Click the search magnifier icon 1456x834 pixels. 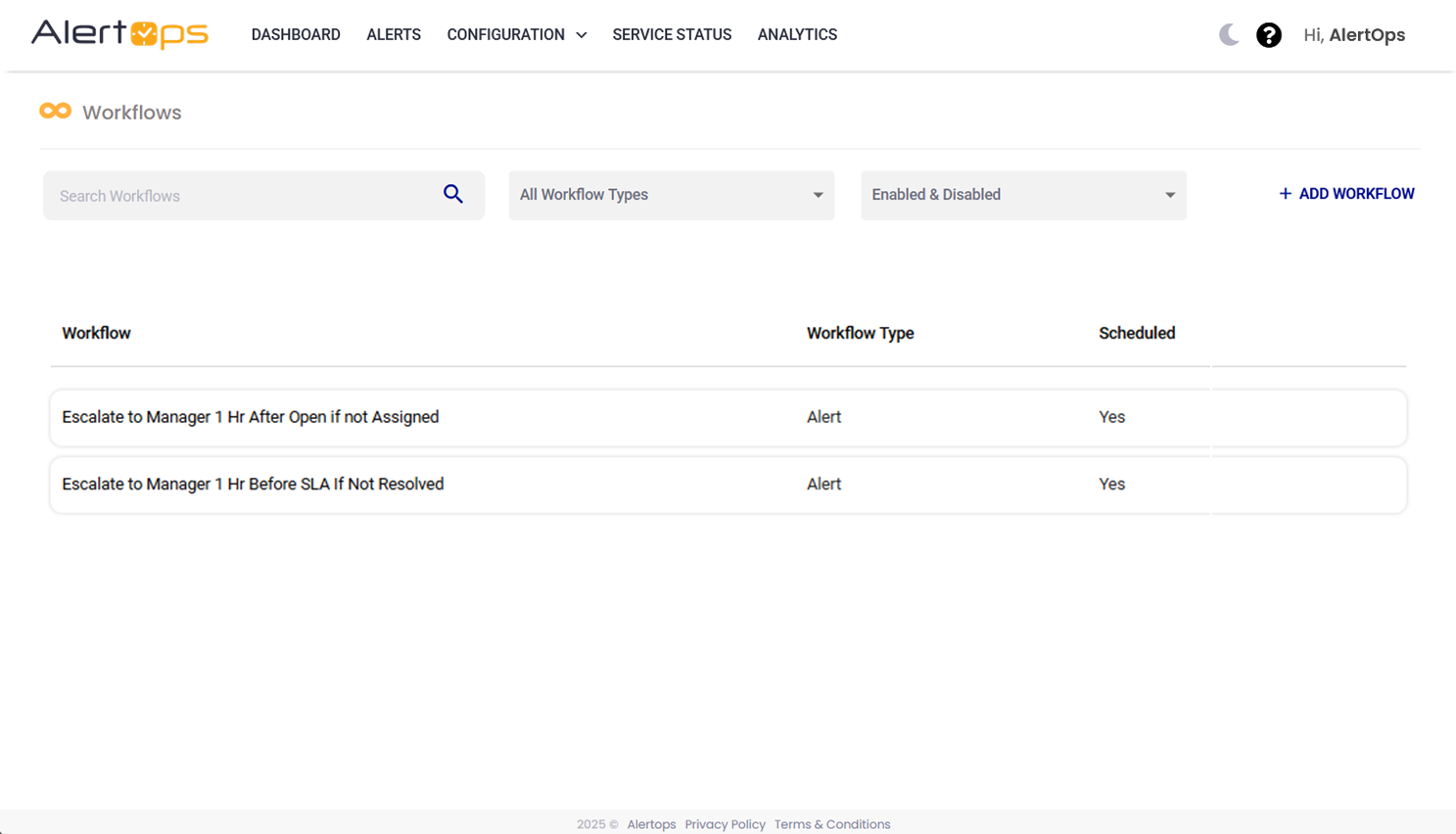[452, 194]
